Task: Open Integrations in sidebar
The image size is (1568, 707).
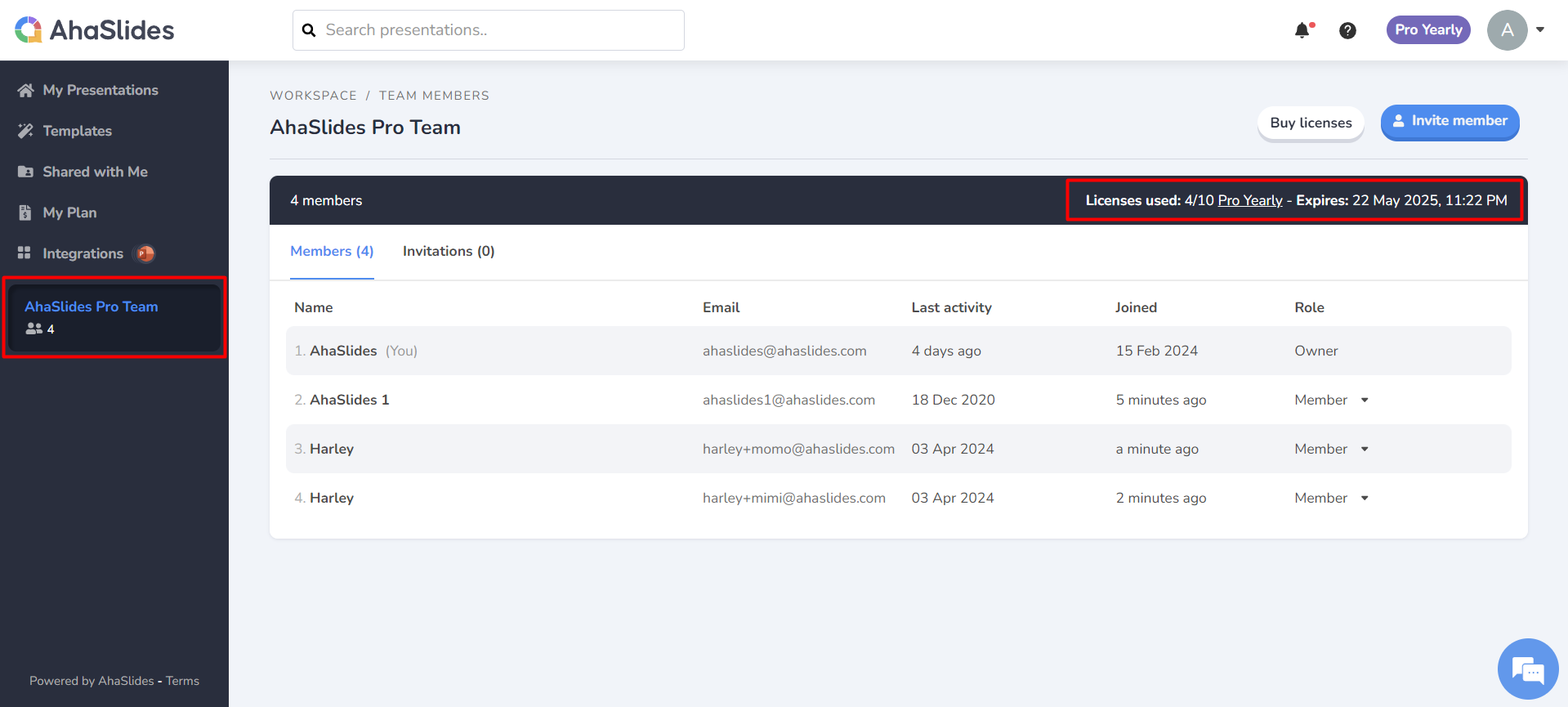Action: [83, 253]
